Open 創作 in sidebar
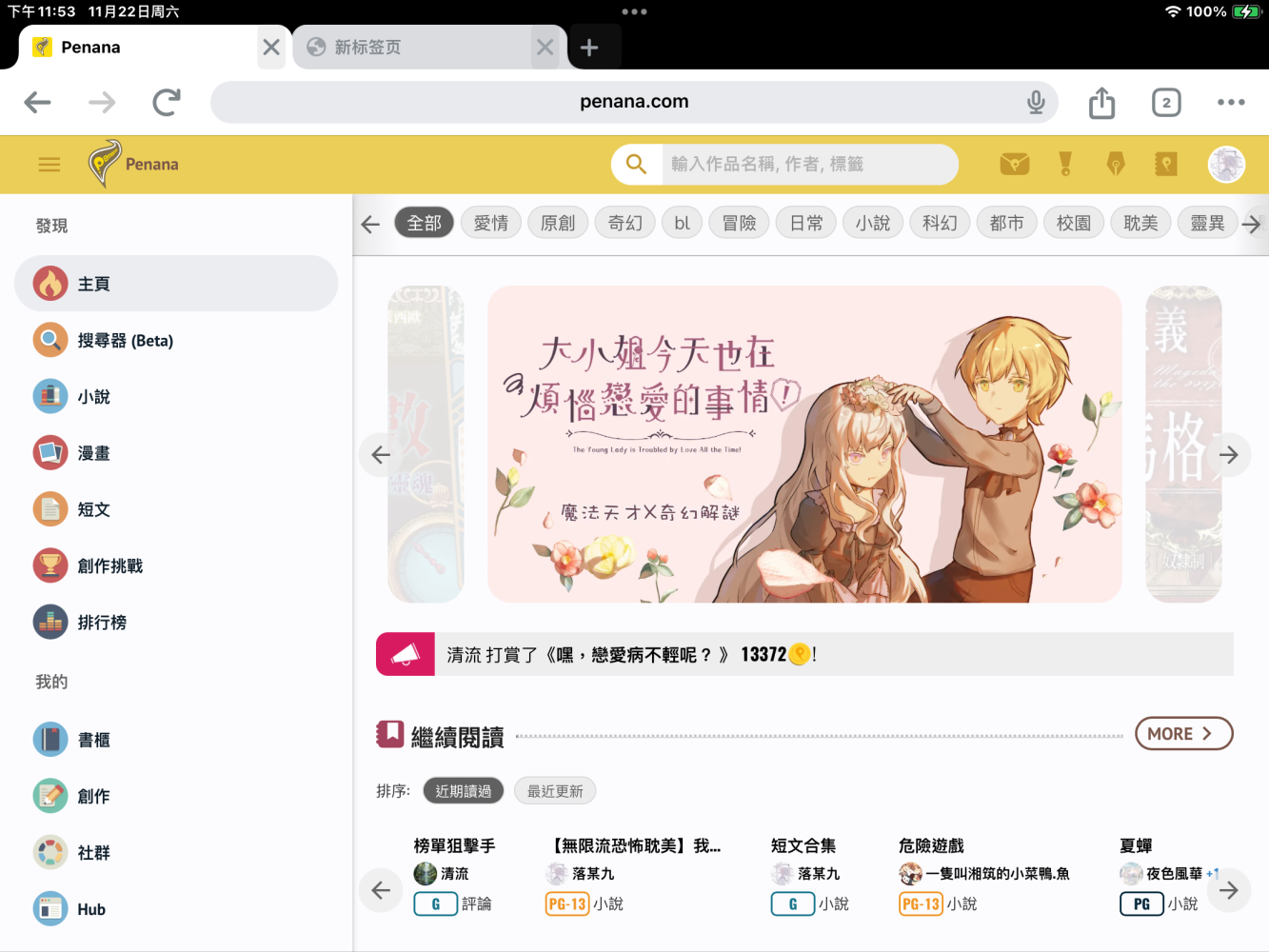This screenshot has width=1269, height=952. click(x=176, y=796)
